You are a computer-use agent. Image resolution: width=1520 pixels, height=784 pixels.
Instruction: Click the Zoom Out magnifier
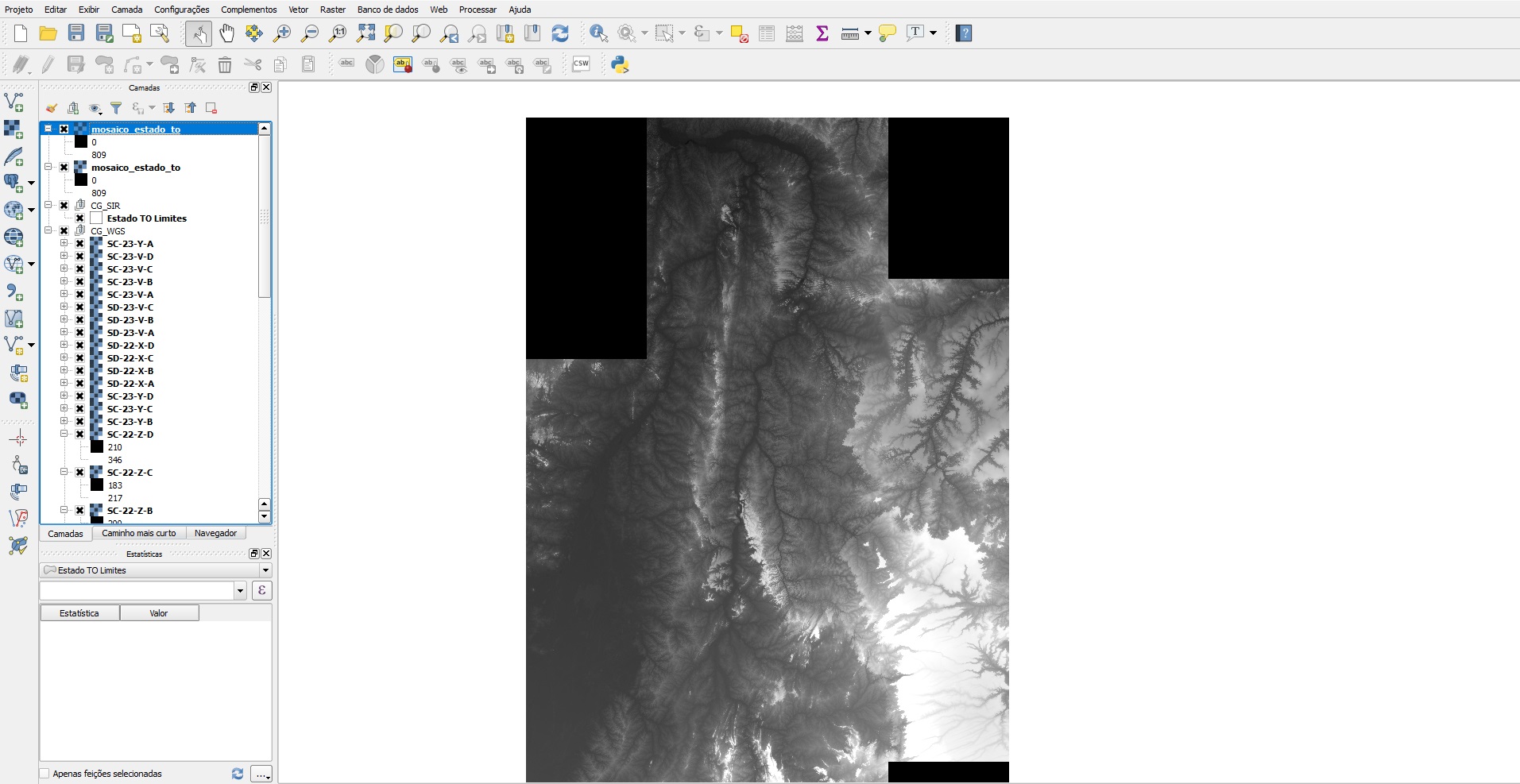310,33
